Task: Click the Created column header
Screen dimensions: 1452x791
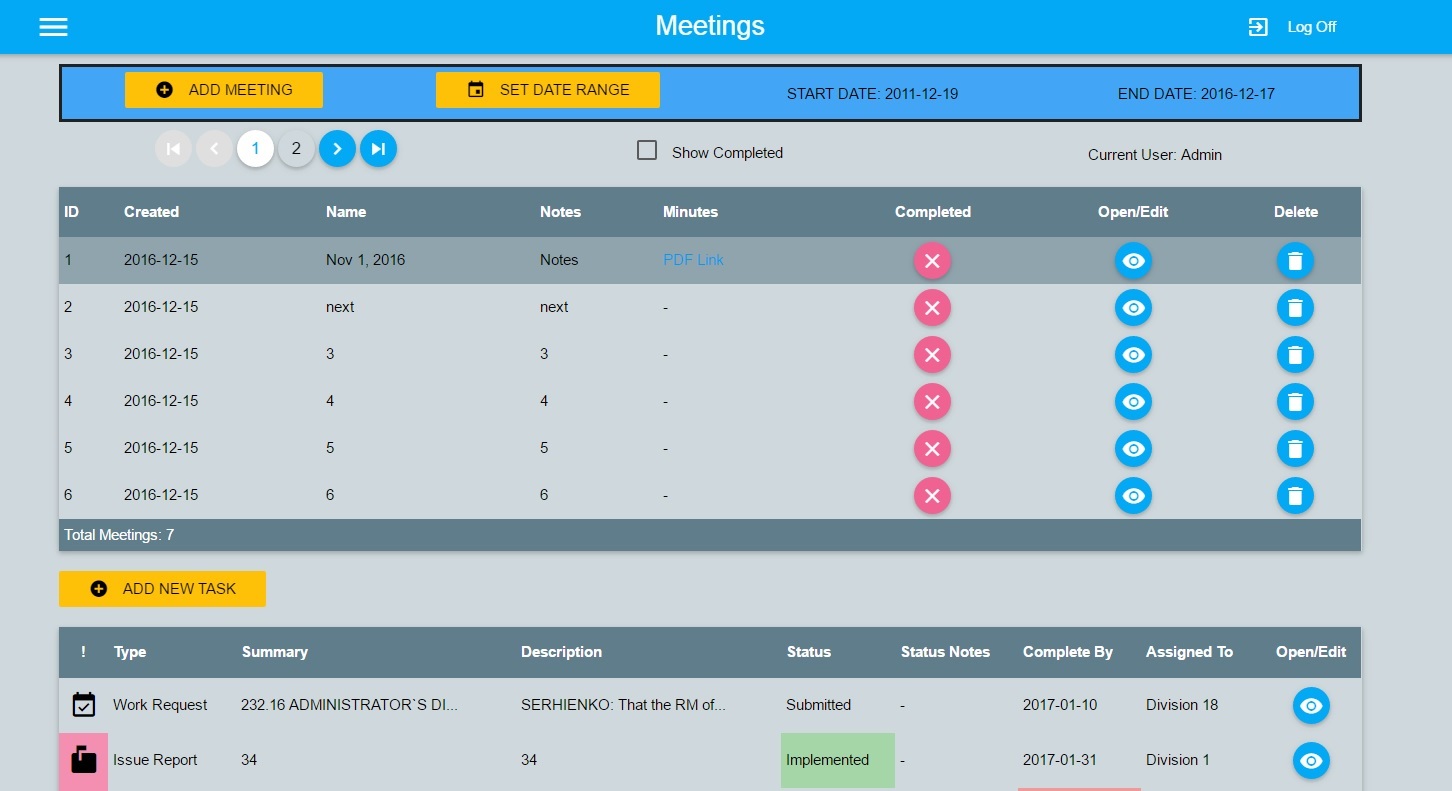Action: [x=151, y=212]
